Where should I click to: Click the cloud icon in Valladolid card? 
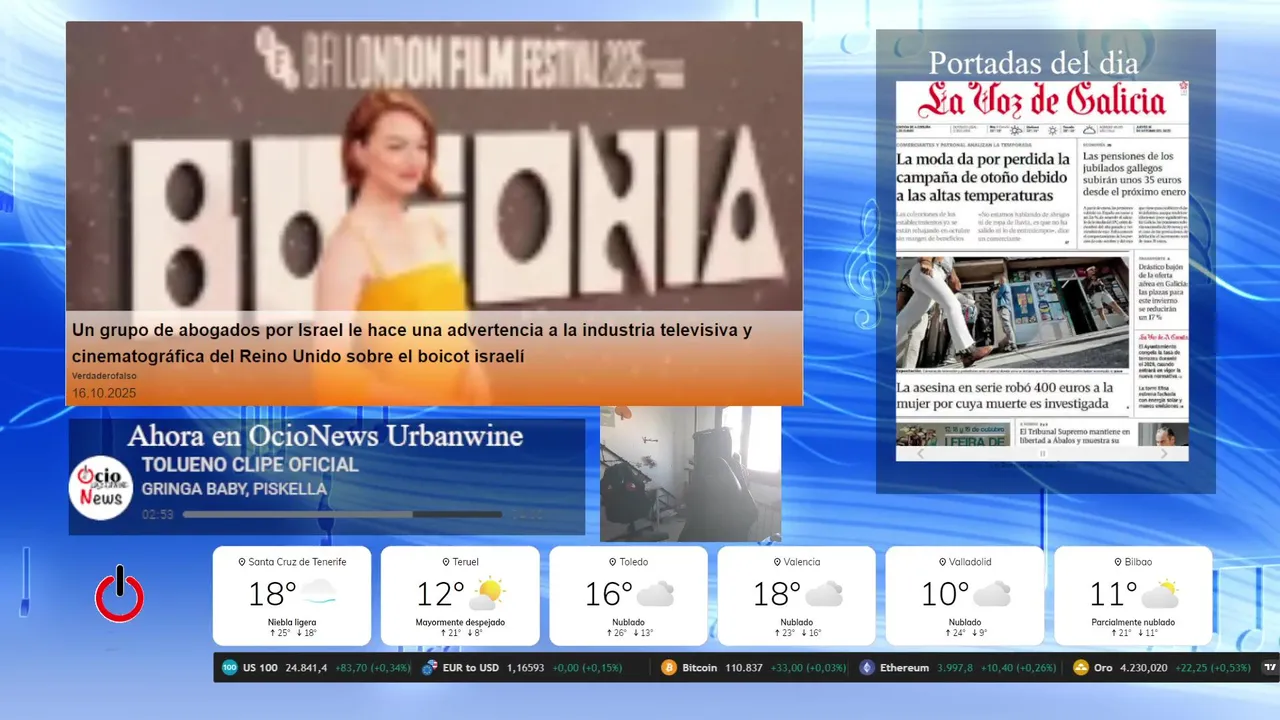tap(992, 594)
